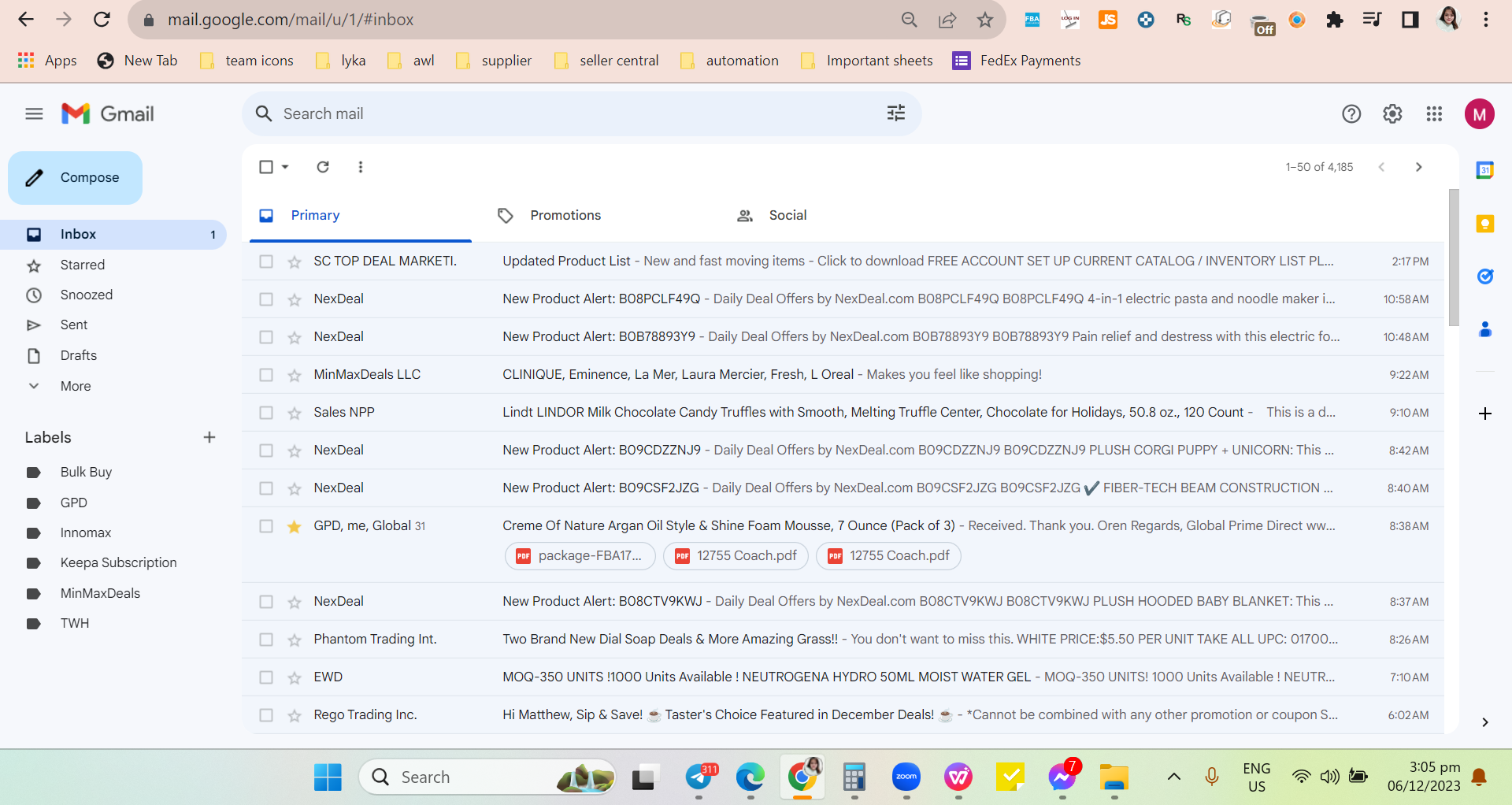Open Google Keep in the side panel
This screenshot has width=1512, height=805.
1485,224
